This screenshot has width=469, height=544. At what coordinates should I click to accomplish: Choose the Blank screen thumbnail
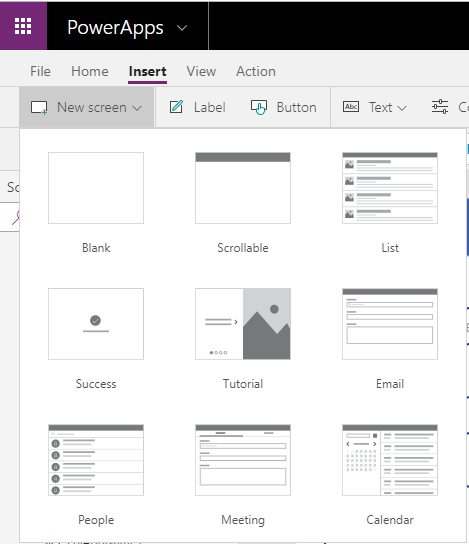pyautogui.click(x=96, y=188)
